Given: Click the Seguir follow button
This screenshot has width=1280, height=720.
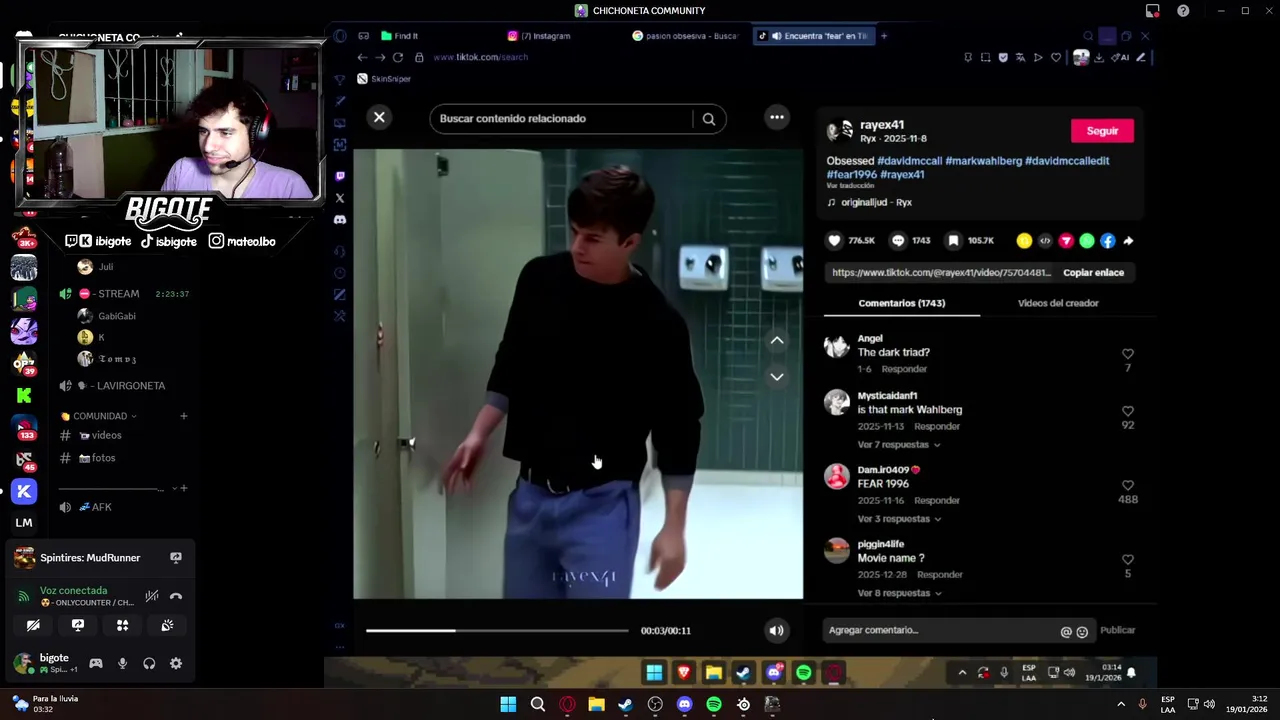Looking at the screenshot, I should [x=1102, y=131].
